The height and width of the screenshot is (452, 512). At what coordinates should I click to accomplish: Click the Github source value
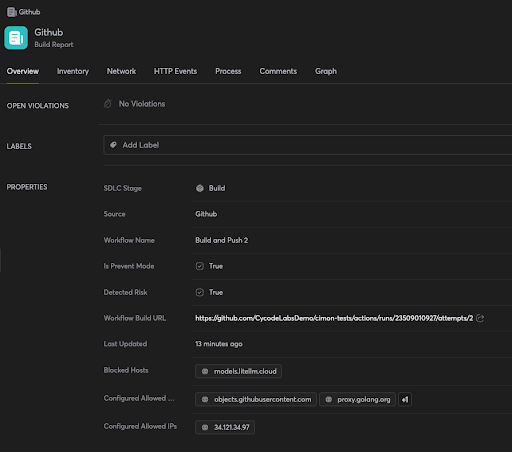[206, 214]
